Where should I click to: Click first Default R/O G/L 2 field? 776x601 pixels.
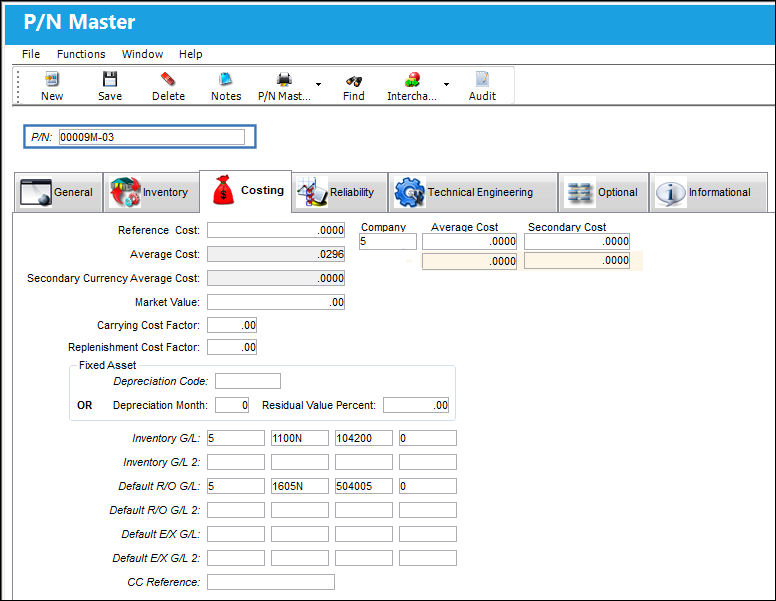click(x=236, y=510)
